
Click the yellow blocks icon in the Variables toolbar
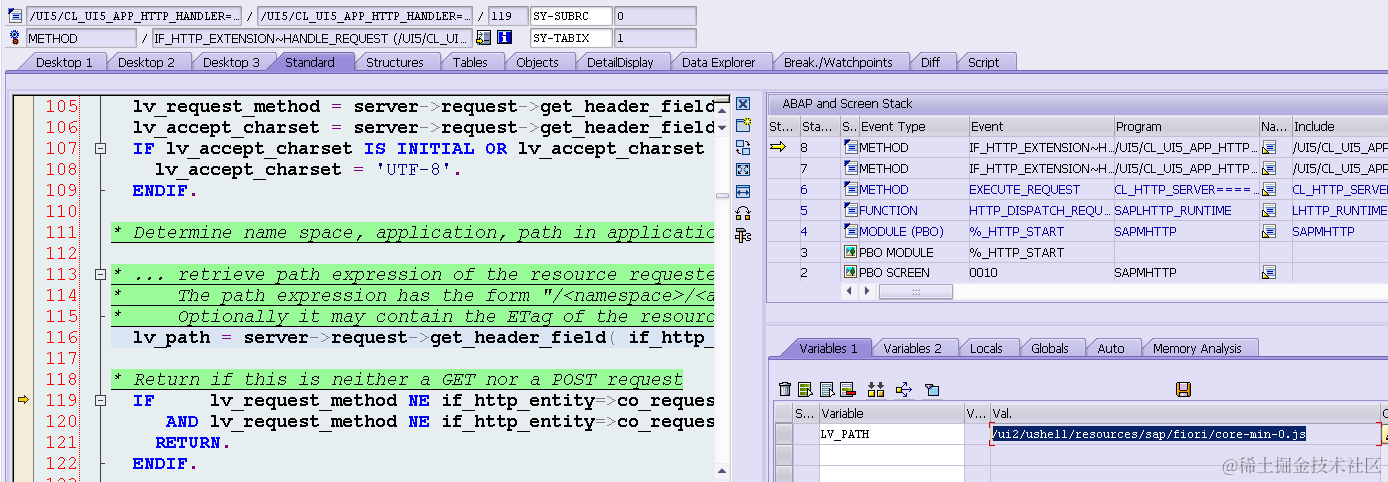click(x=877, y=389)
